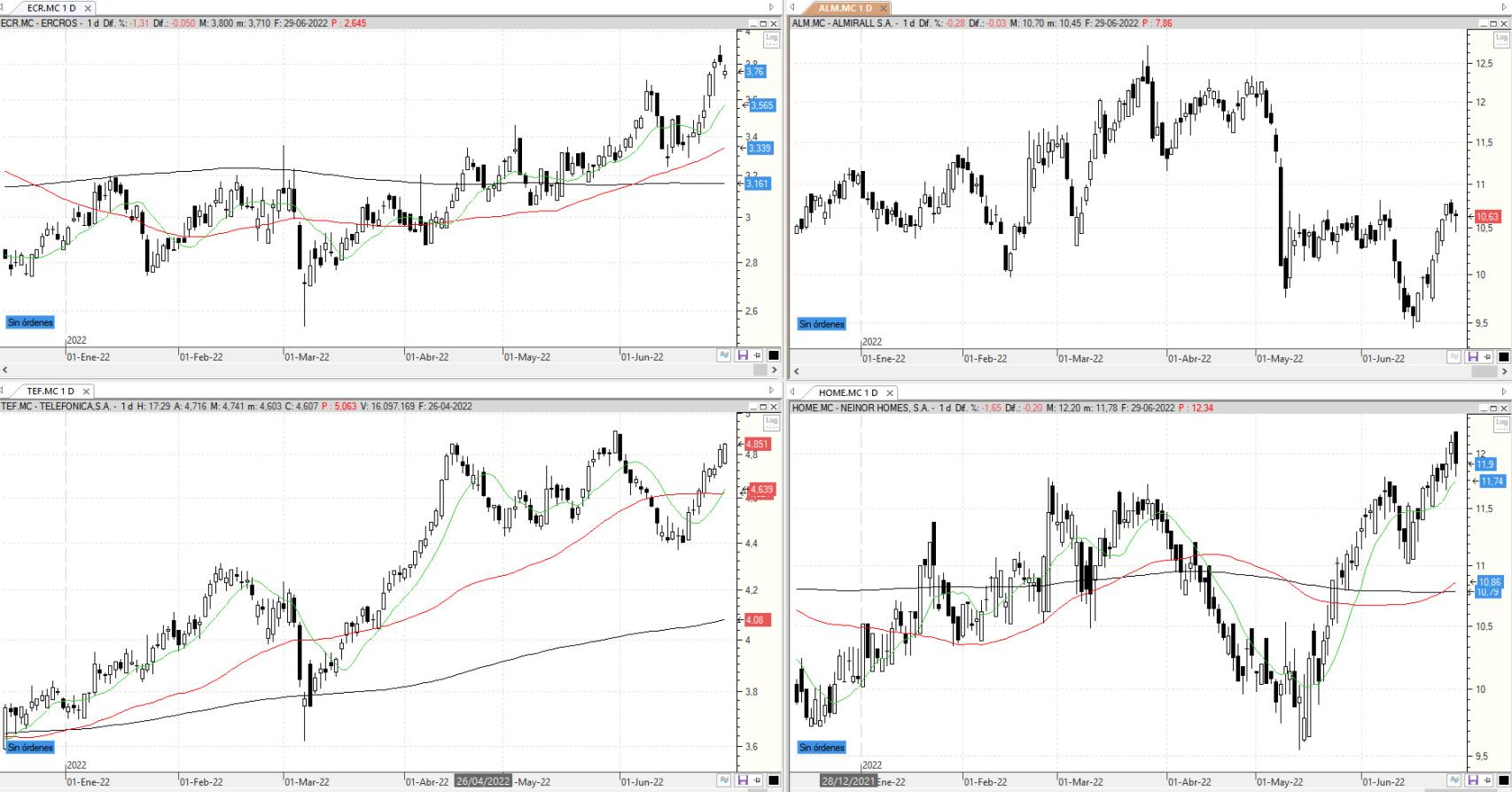Viewport: 1512px width, 792px height.
Task: Open the black color swatch in the Telefonica chart
Action: coord(773,780)
